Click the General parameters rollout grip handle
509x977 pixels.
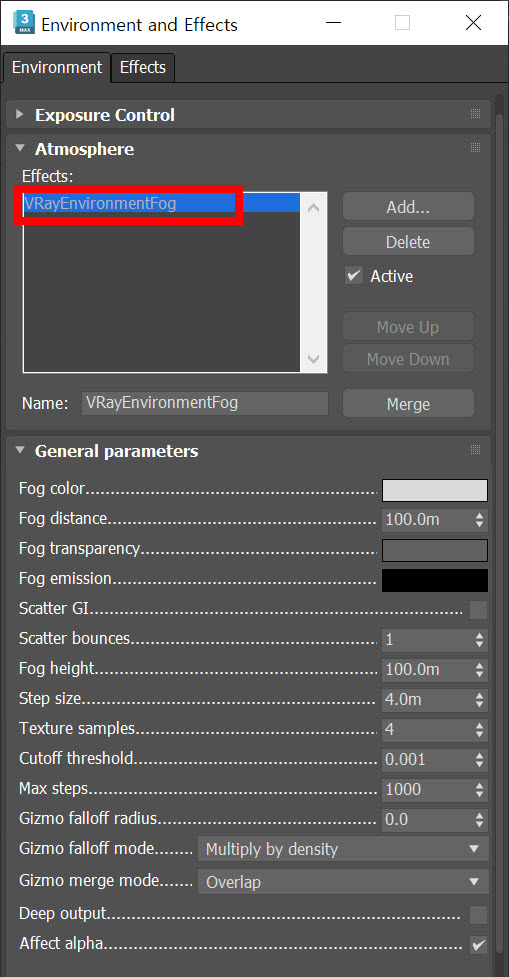[x=475, y=449]
